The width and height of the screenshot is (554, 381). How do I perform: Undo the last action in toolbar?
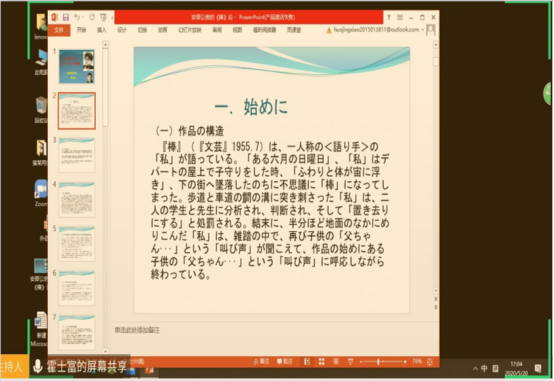point(77,17)
